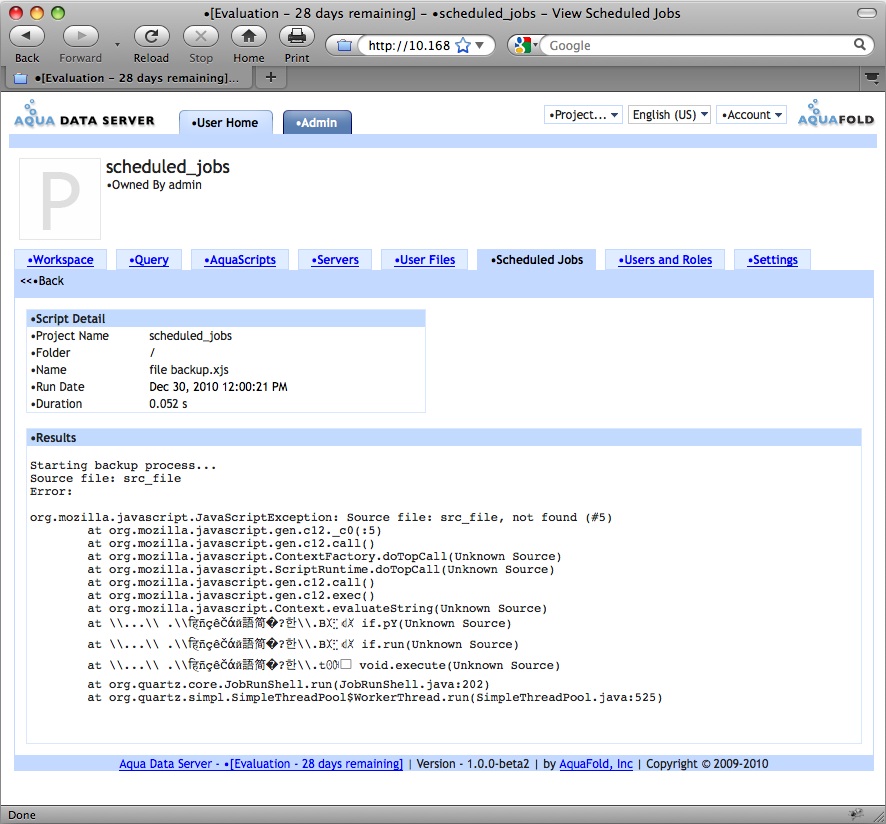
Task: Click into the Google search field
Action: [x=698, y=45]
